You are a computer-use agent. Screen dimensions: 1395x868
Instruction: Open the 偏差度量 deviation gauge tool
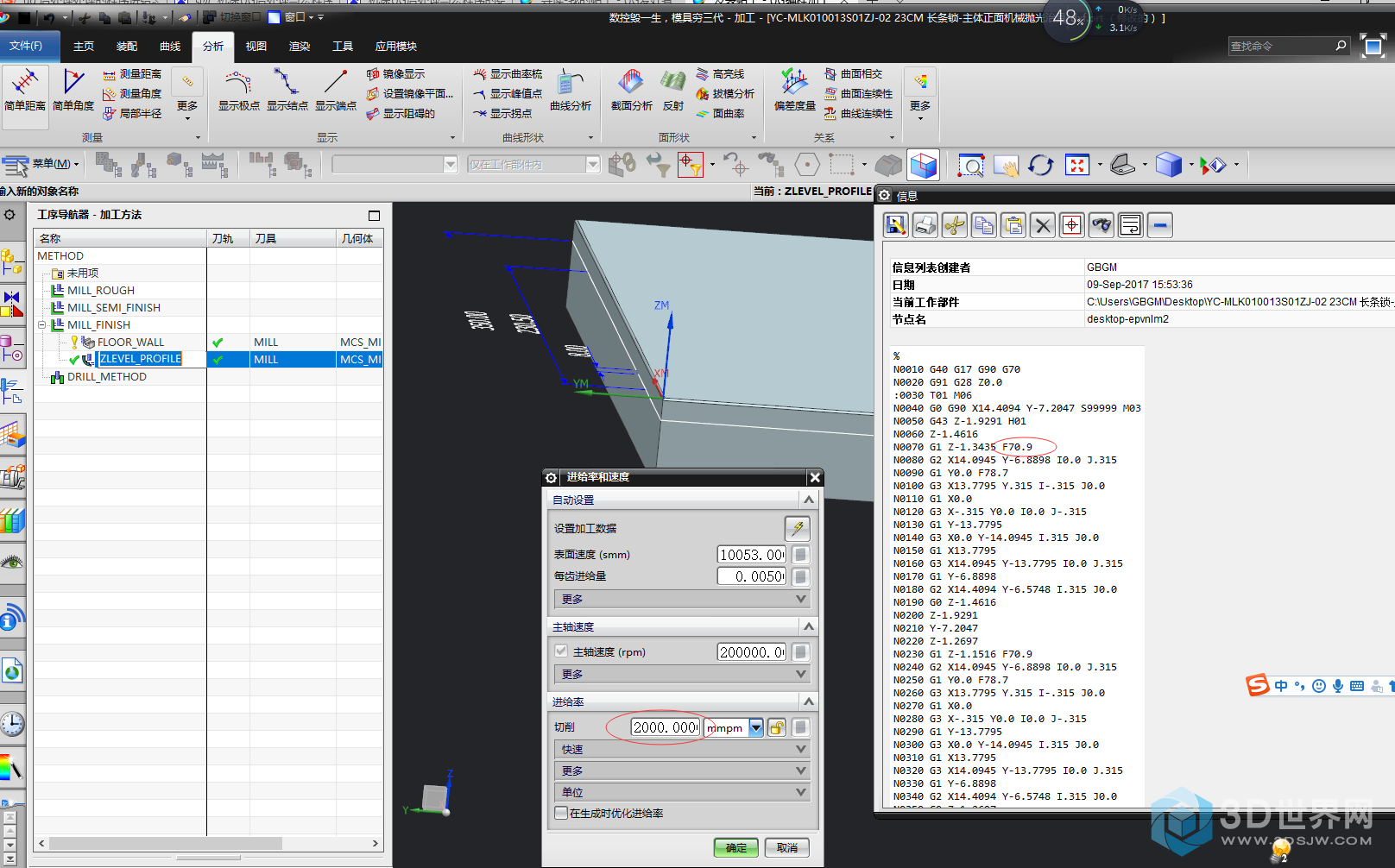(x=794, y=90)
